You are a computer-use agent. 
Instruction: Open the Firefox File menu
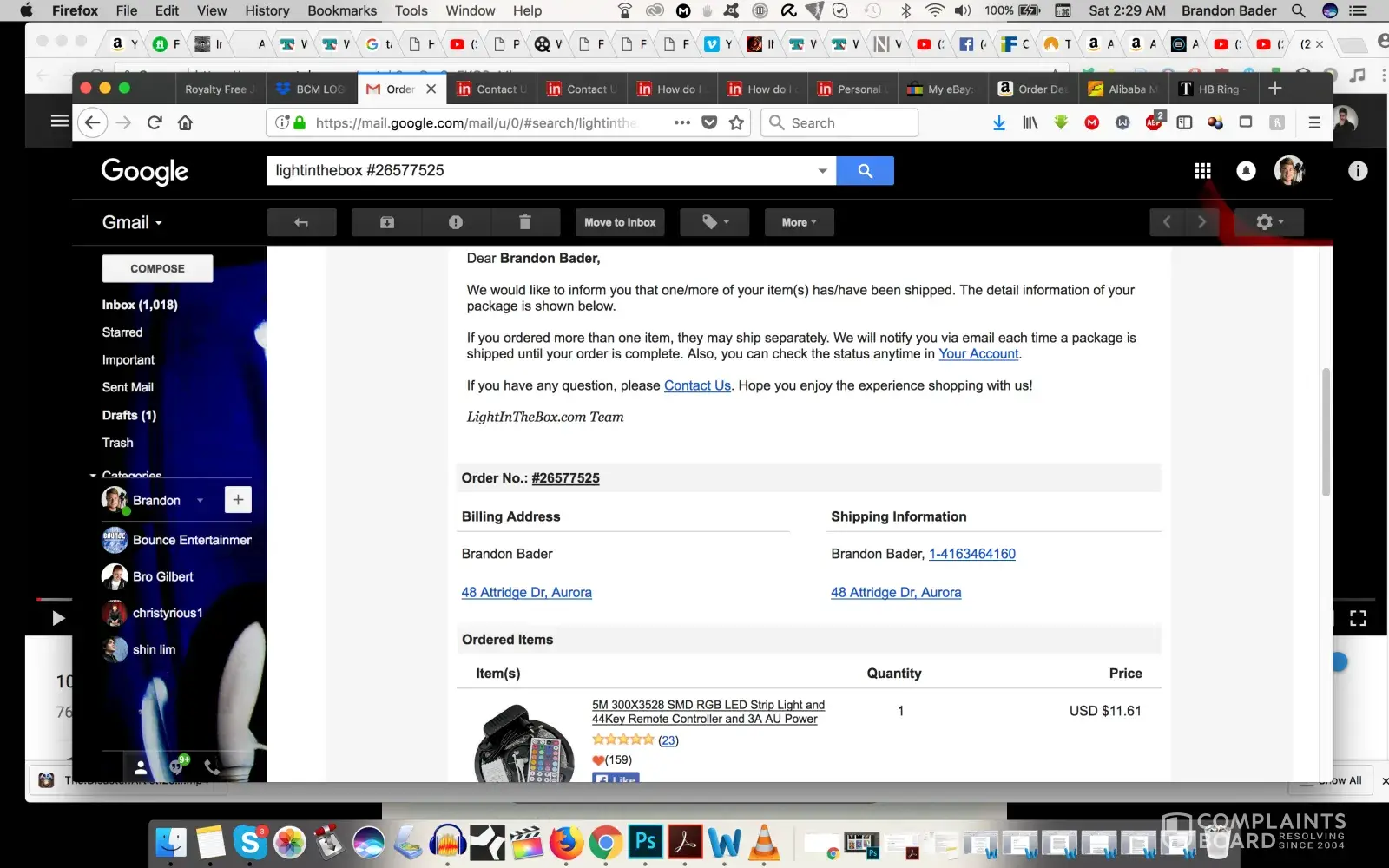pos(127,10)
